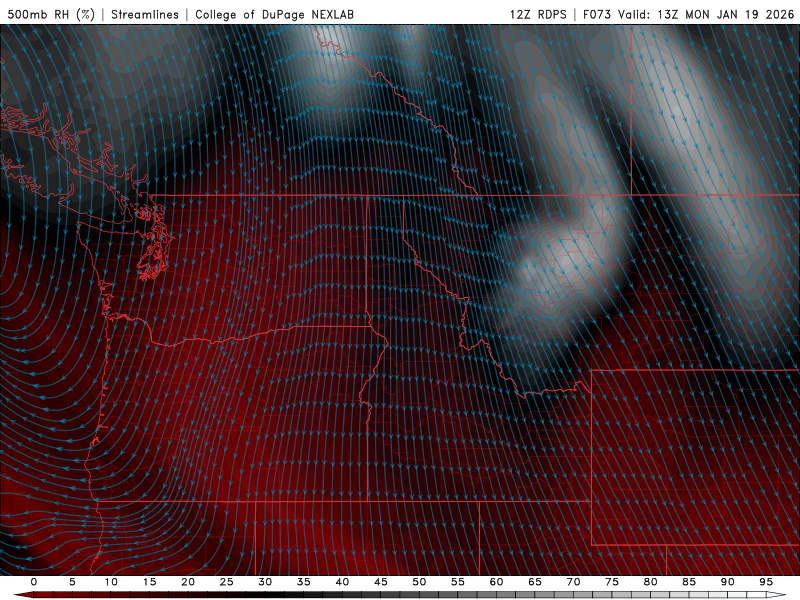Click the colorbar label '0'
The width and height of the screenshot is (800, 600).
34,582
